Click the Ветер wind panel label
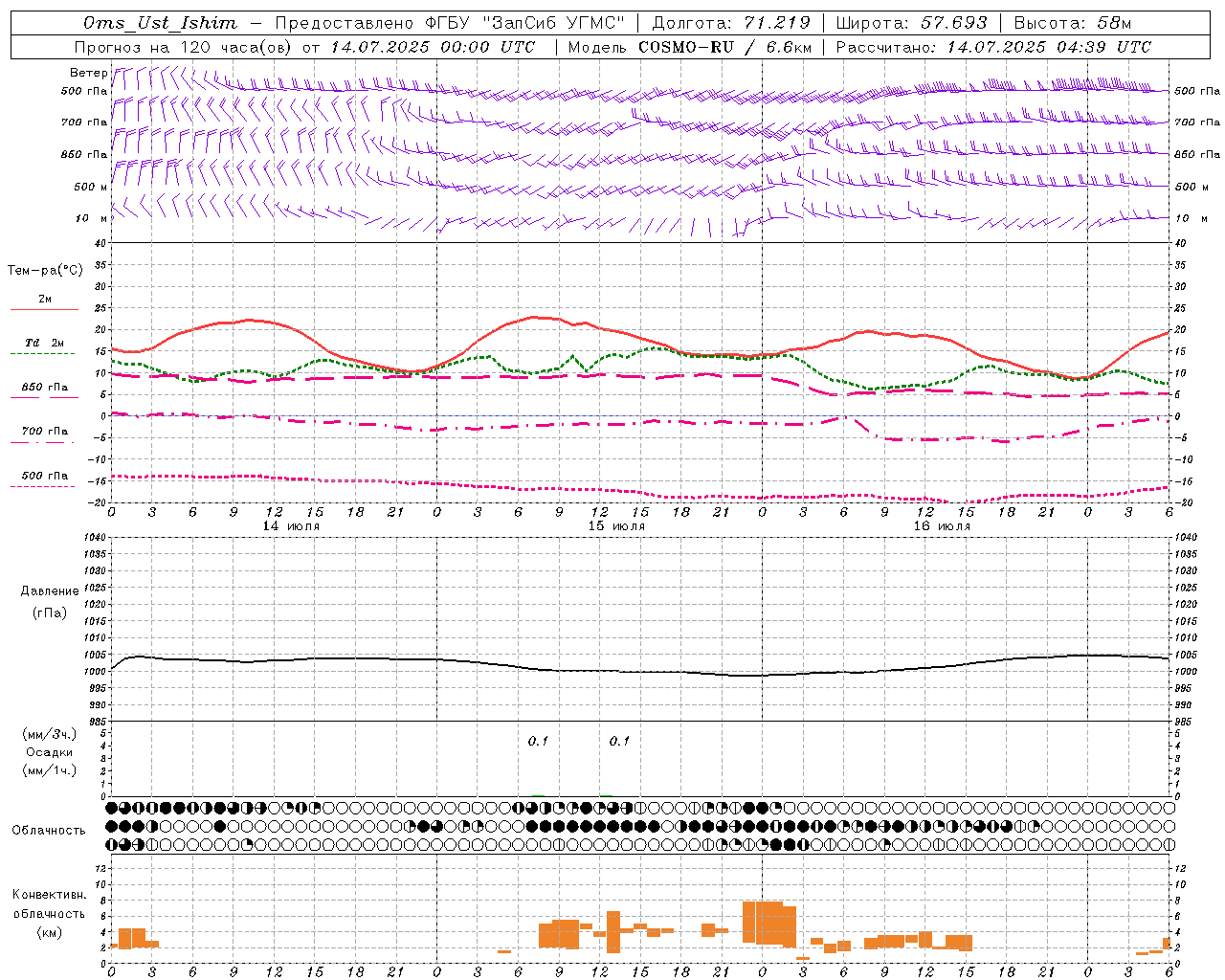 (x=88, y=73)
